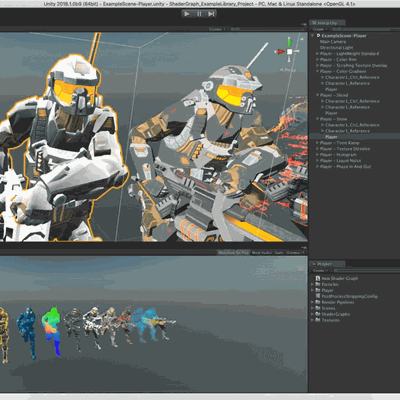Click the red X axis on the scene gizmo
400x400 pixels.
click(x=280, y=51)
